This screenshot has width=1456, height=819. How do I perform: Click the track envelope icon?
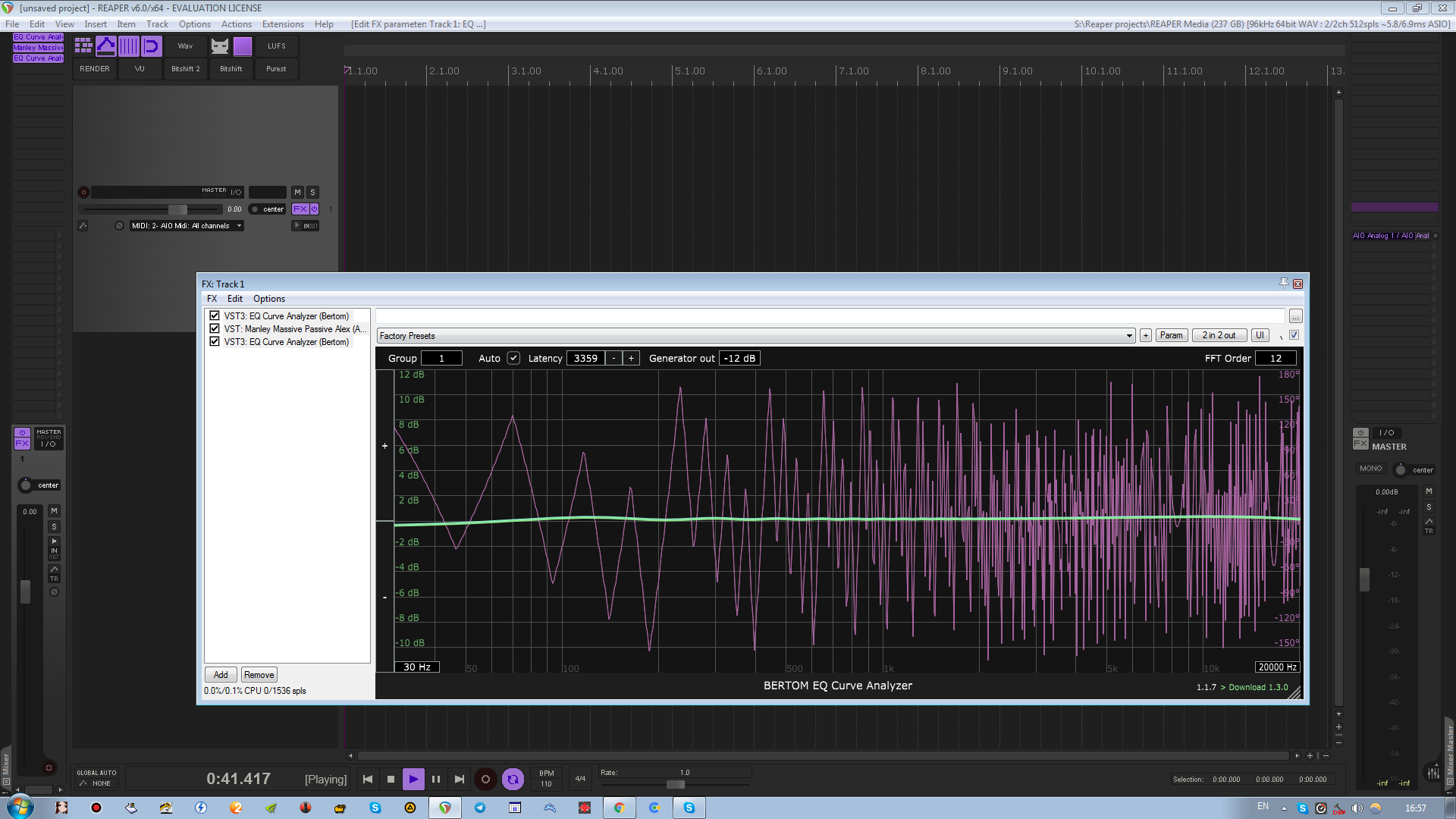coord(83,226)
